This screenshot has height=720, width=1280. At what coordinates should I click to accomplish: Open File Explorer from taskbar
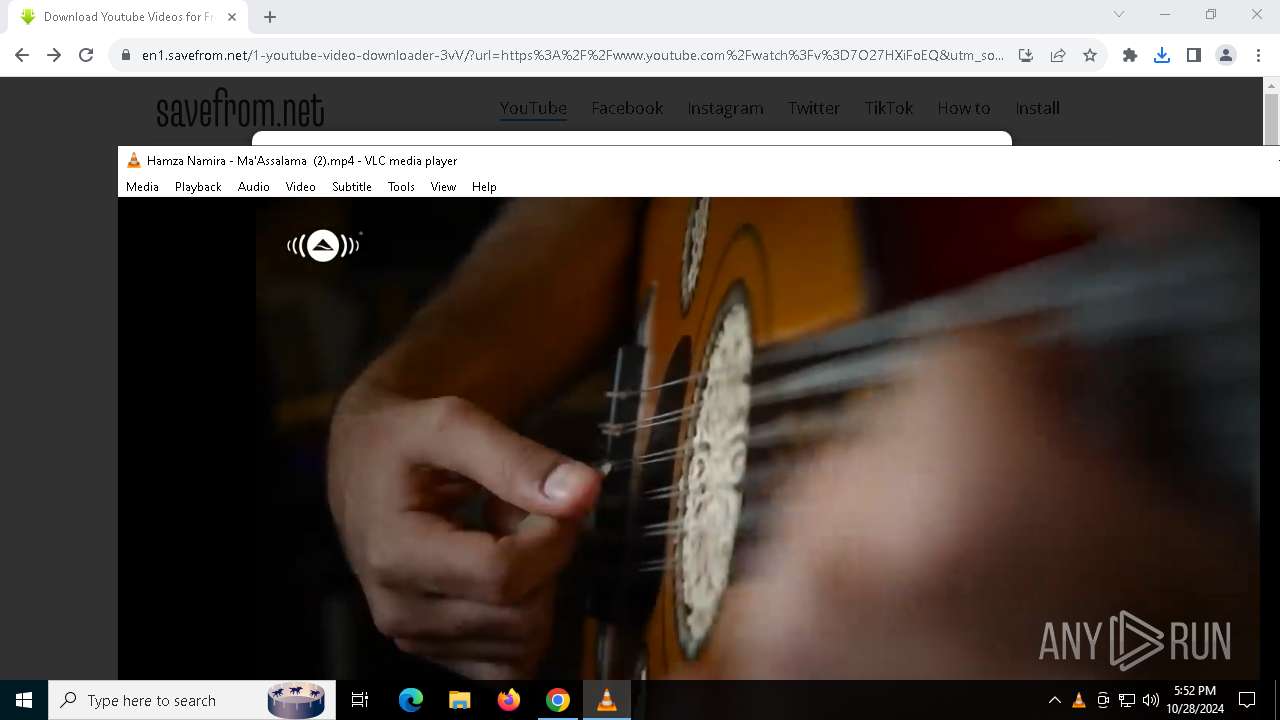pyautogui.click(x=459, y=700)
